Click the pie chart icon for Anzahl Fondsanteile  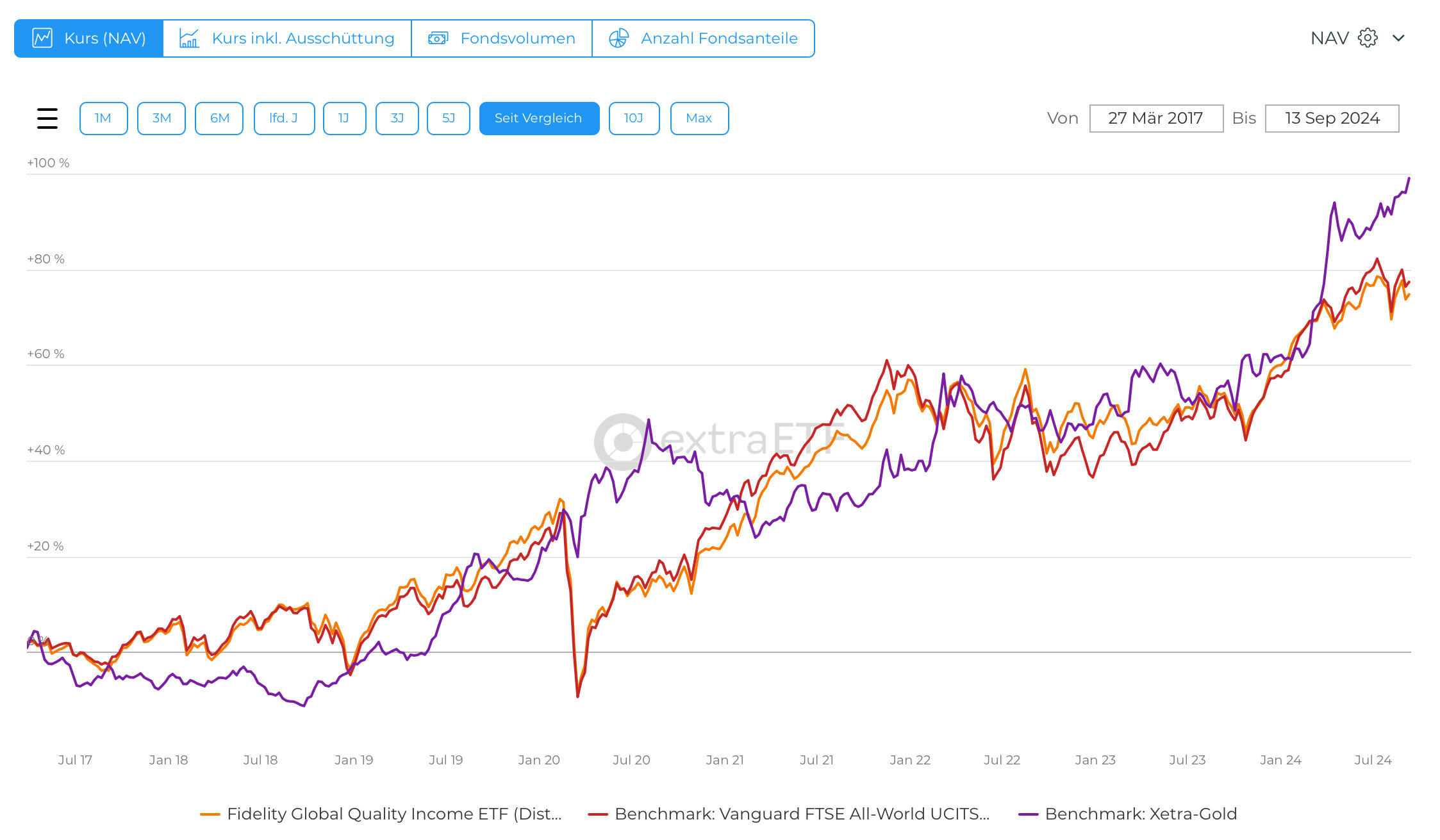(618, 38)
